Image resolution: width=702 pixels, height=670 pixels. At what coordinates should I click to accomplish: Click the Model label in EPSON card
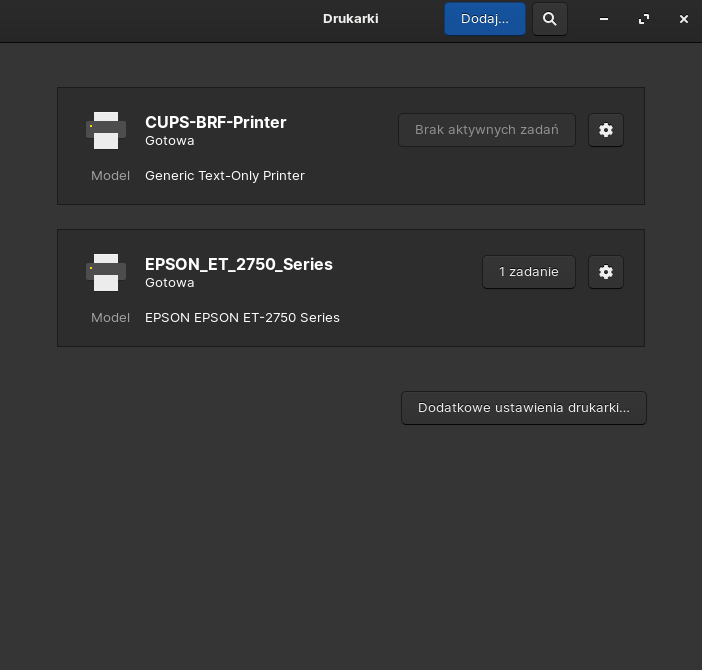click(x=110, y=317)
